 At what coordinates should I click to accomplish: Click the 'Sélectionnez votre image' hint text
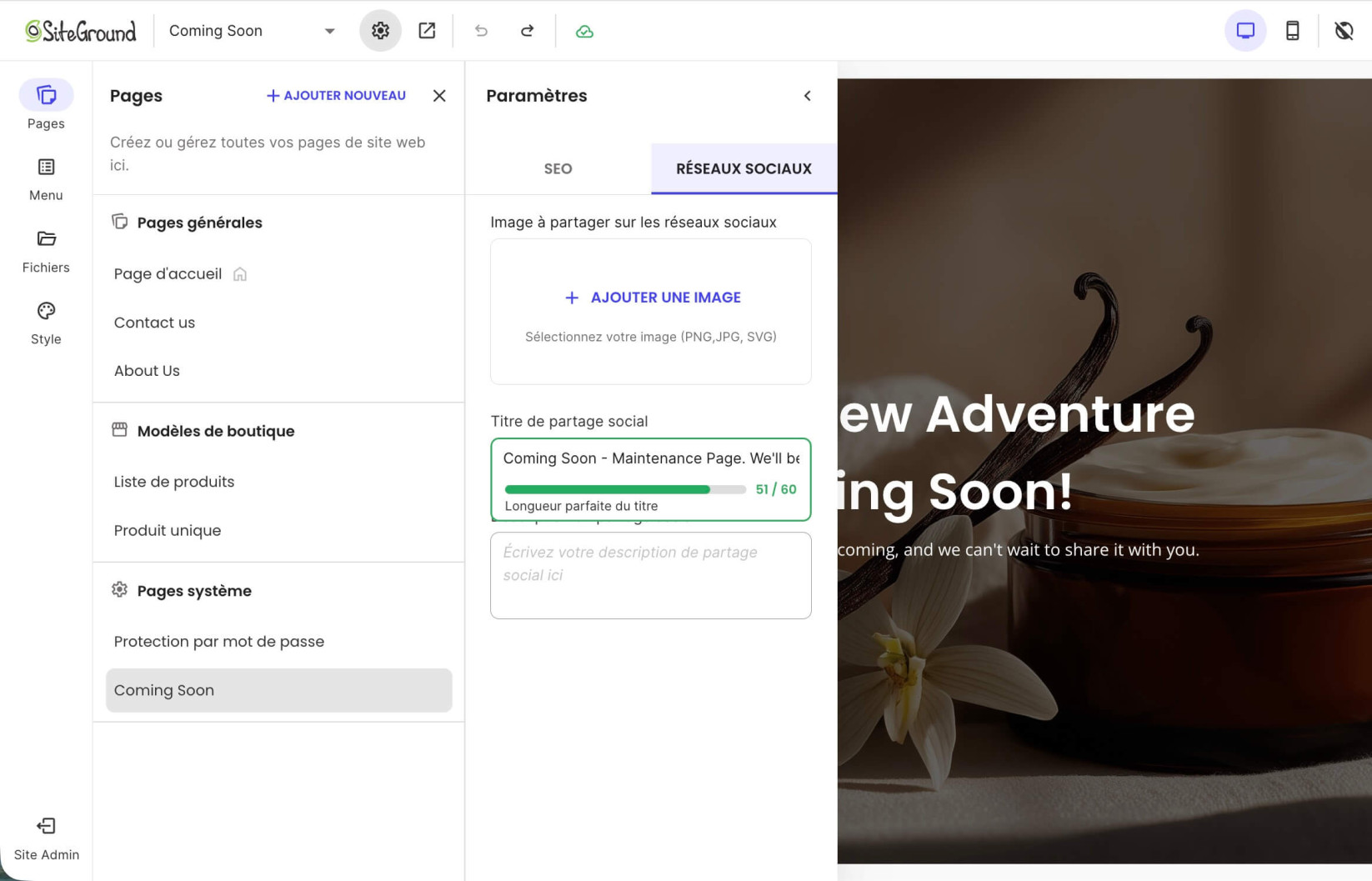coord(651,337)
